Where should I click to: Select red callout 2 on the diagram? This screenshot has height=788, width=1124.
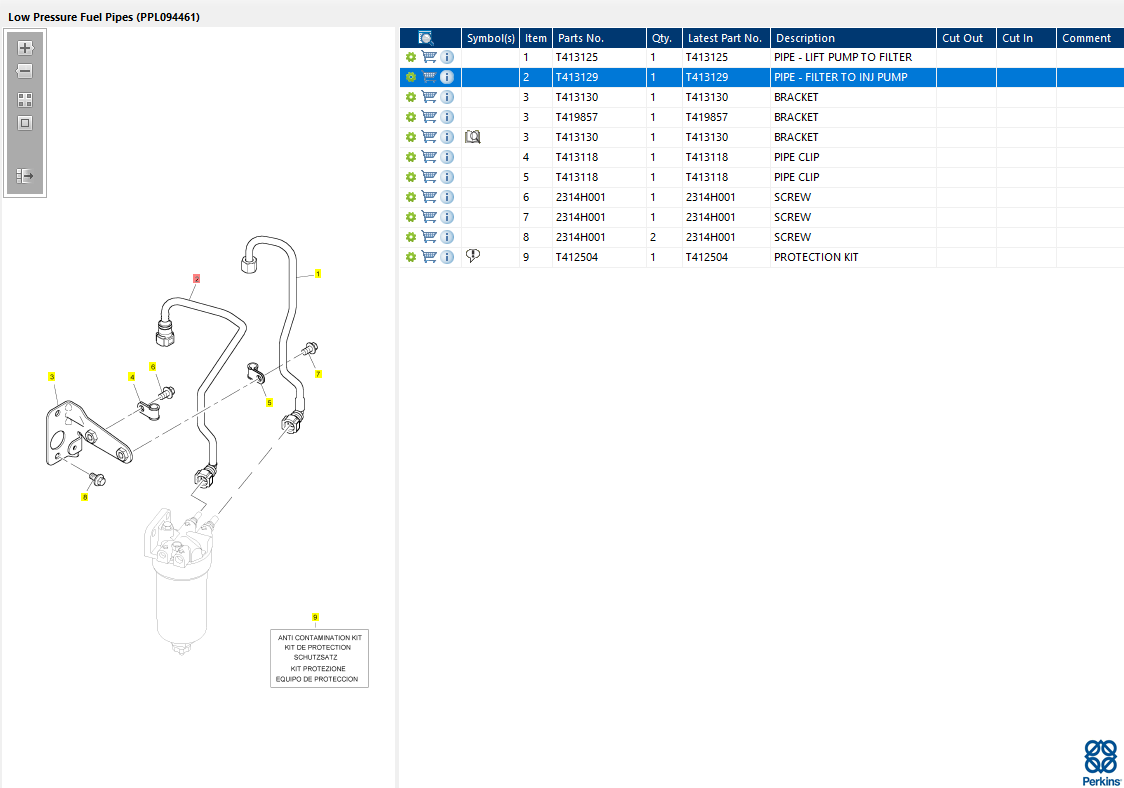point(196,279)
